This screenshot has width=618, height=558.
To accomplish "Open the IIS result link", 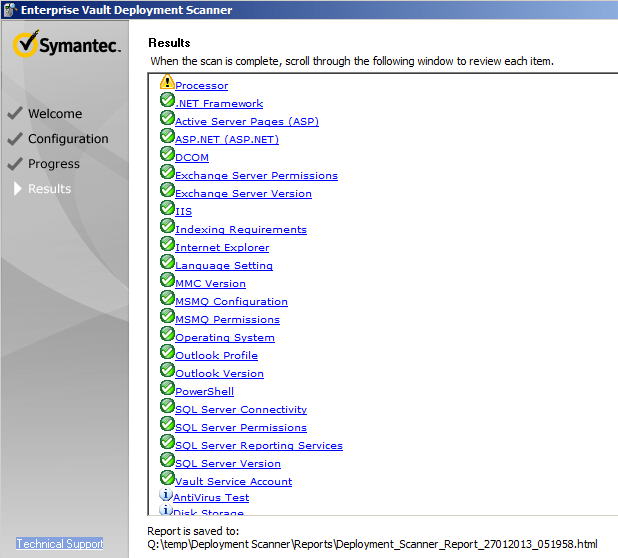I will coord(183,212).
